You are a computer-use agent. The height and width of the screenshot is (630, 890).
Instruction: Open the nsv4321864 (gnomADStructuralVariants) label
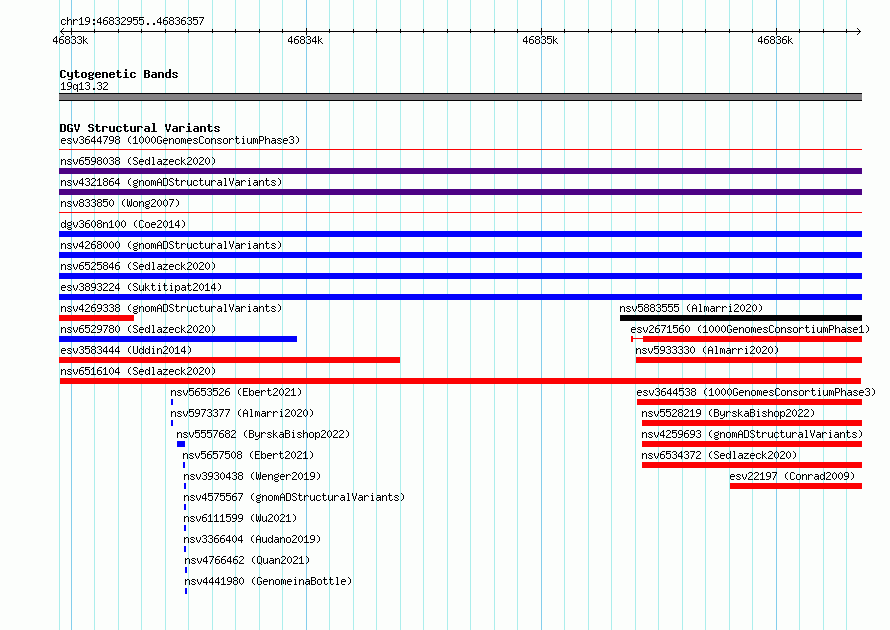point(171,182)
